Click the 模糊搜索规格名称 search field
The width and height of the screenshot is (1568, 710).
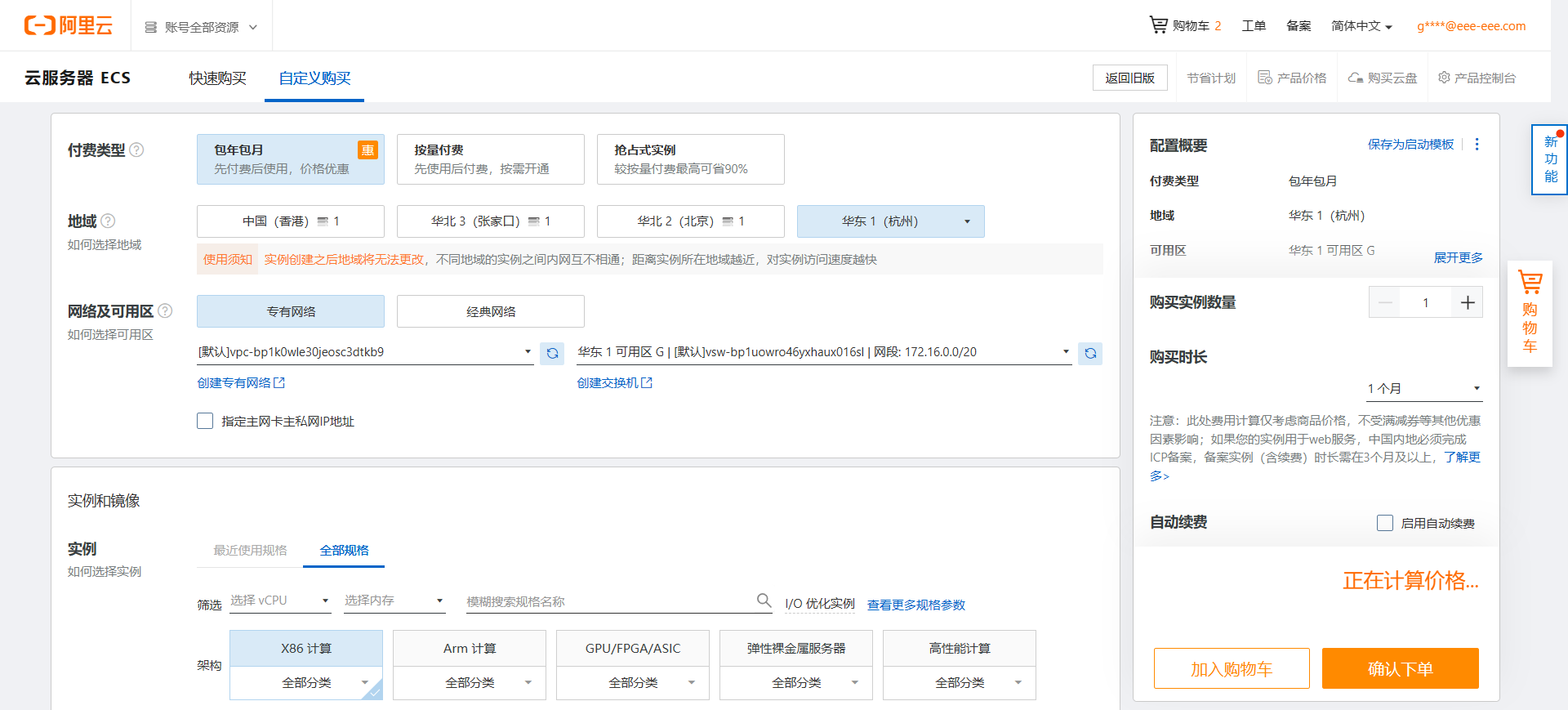tap(608, 601)
